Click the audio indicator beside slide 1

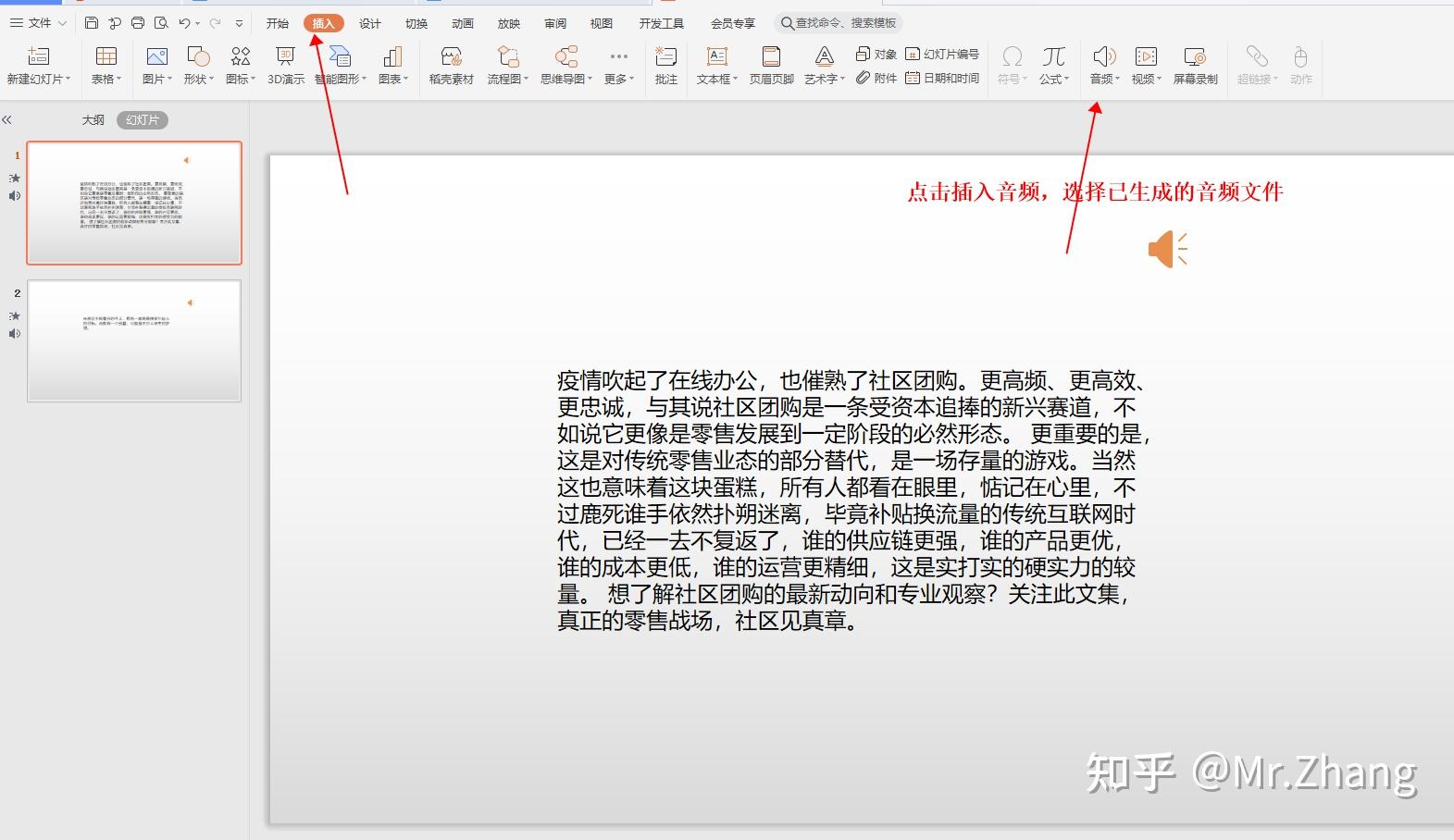(14, 195)
